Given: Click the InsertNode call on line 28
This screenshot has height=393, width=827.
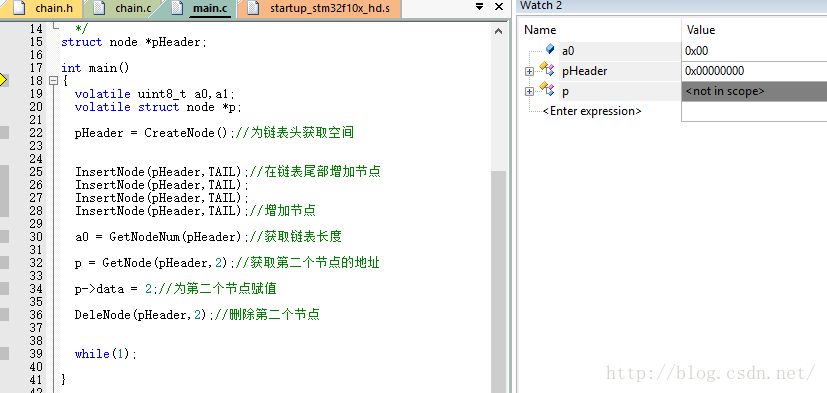Looking at the screenshot, I should click(161, 211).
